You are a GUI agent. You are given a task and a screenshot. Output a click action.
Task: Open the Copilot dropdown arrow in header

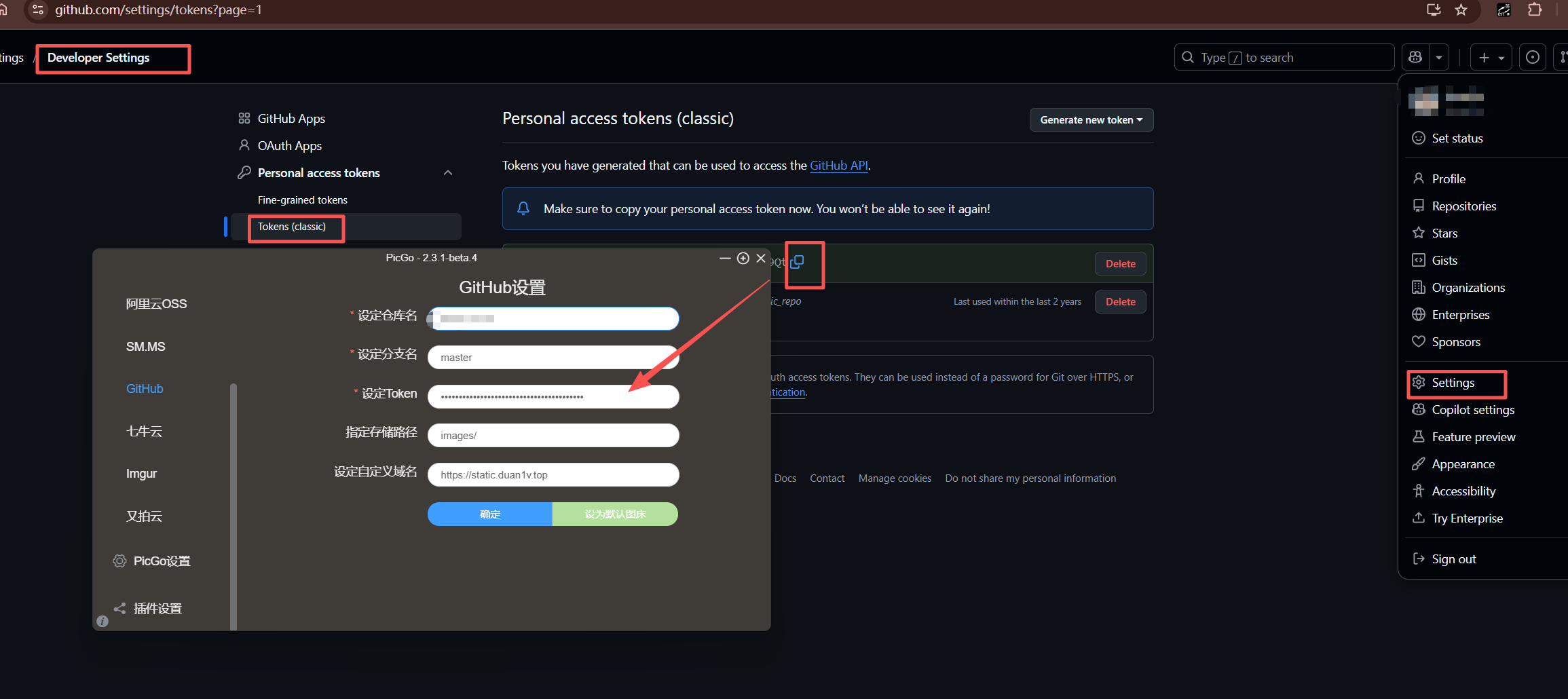pyautogui.click(x=1439, y=58)
